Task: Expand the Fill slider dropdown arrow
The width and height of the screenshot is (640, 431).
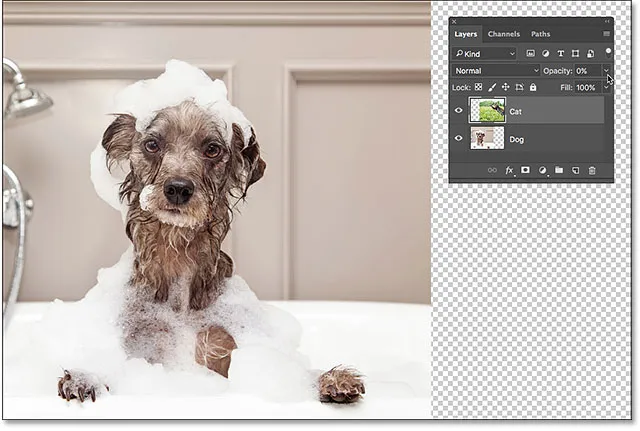Action: pyautogui.click(x=606, y=88)
